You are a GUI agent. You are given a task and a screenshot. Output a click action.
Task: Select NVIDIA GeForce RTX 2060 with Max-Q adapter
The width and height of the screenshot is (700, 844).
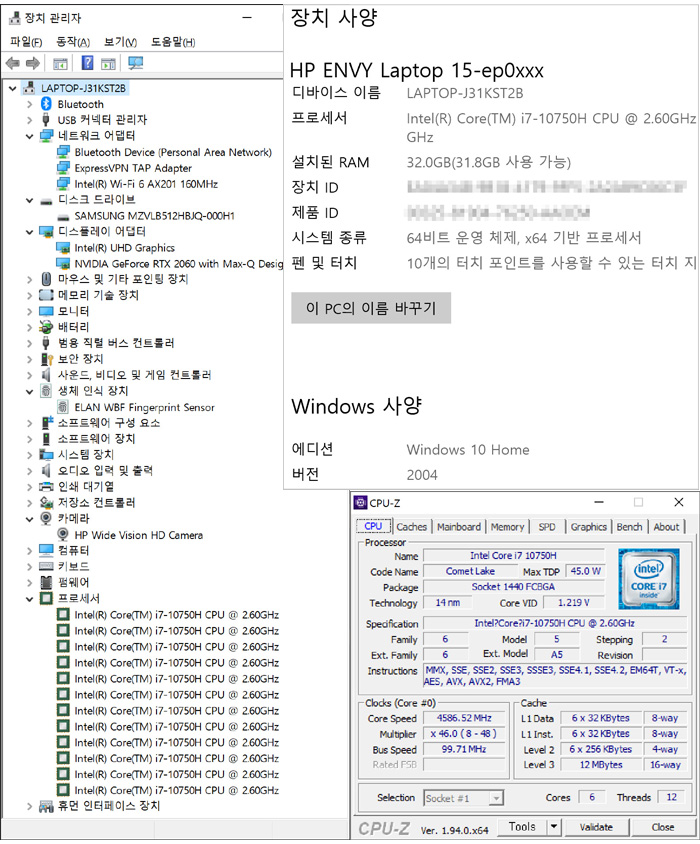click(x=178, y=264)
